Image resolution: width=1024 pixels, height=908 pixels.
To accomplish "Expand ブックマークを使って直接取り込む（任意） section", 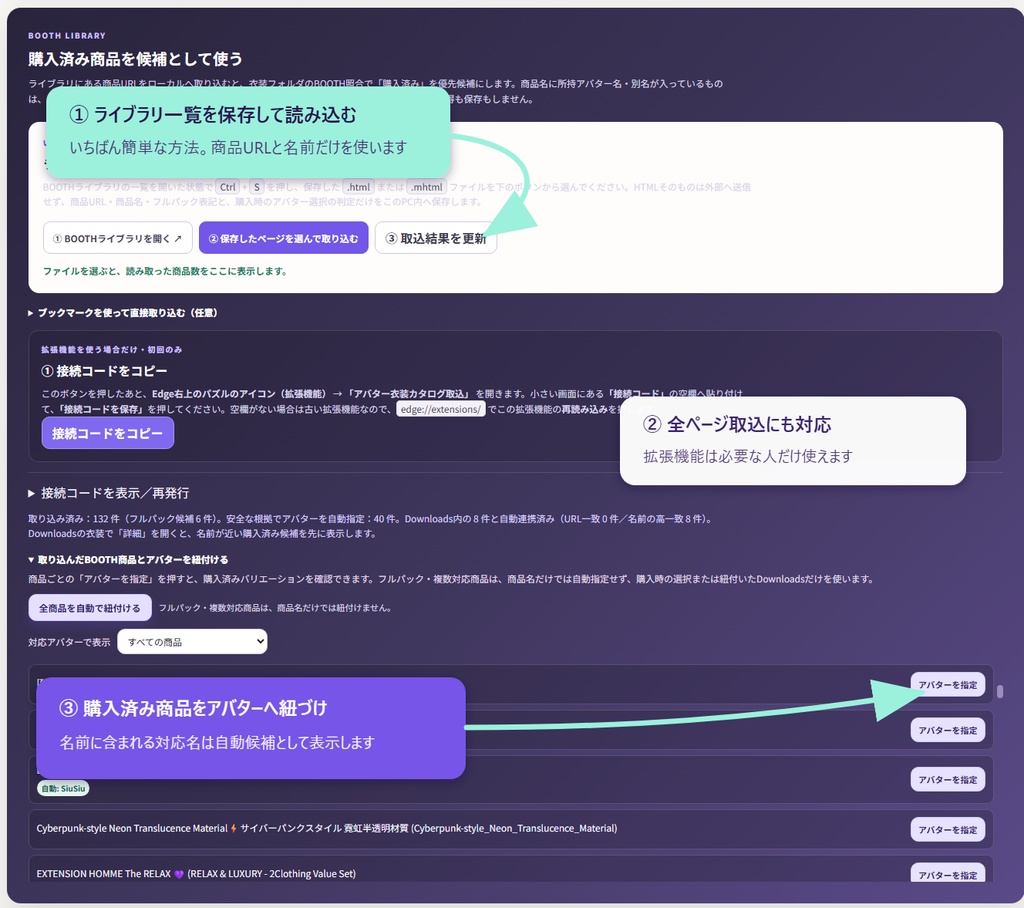I will tap(123, 313).
